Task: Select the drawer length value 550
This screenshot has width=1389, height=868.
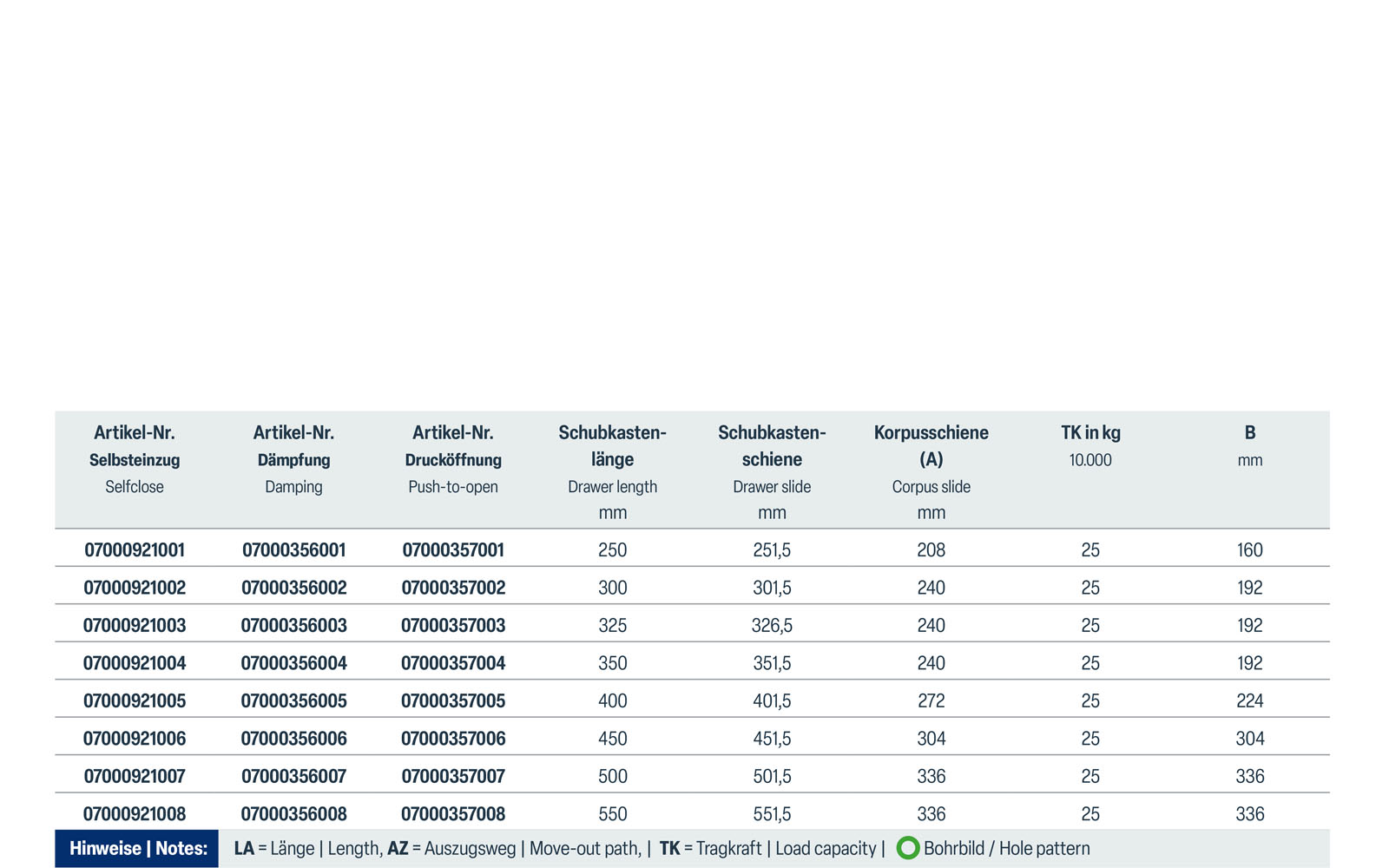Action: click(612, 814)
